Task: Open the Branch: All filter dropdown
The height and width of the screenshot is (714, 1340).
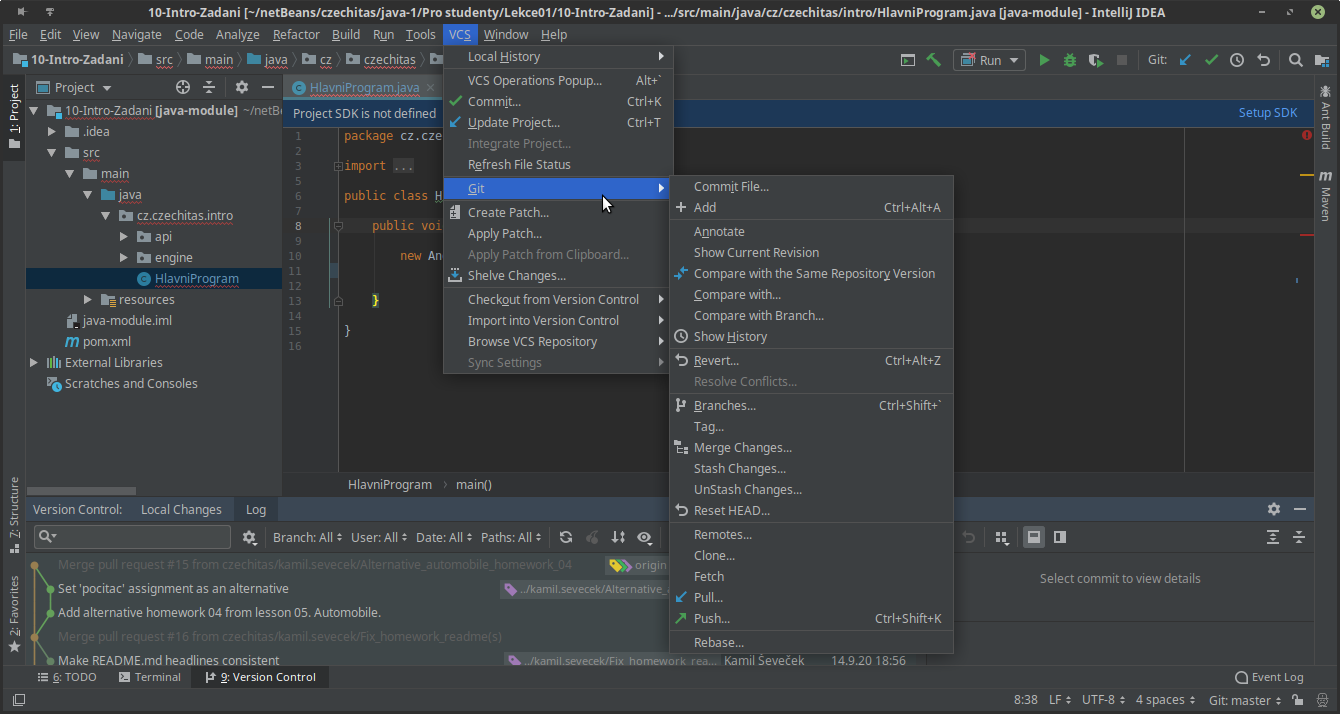Action: coord(307,537)
